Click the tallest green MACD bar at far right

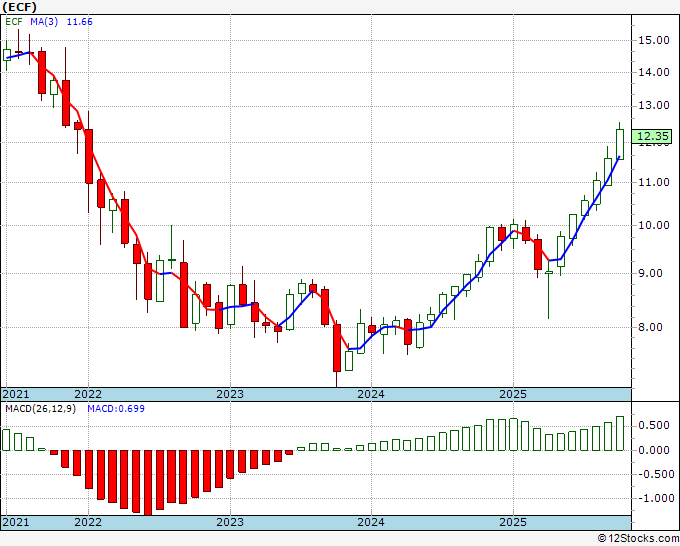click(620, 434)
